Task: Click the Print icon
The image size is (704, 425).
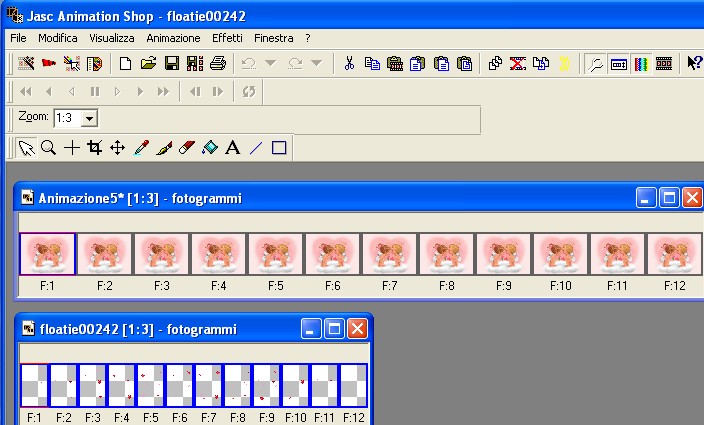Action: tap(218, 63)
